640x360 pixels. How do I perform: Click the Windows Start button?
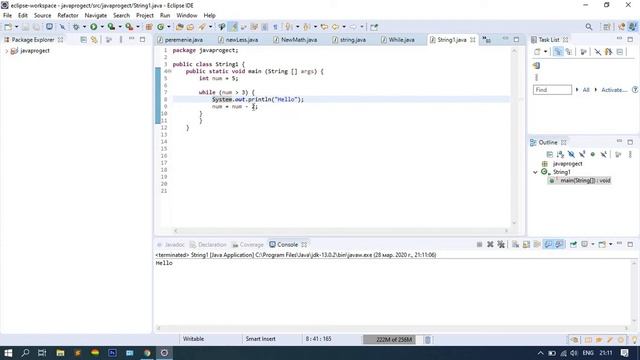point(8,353)
